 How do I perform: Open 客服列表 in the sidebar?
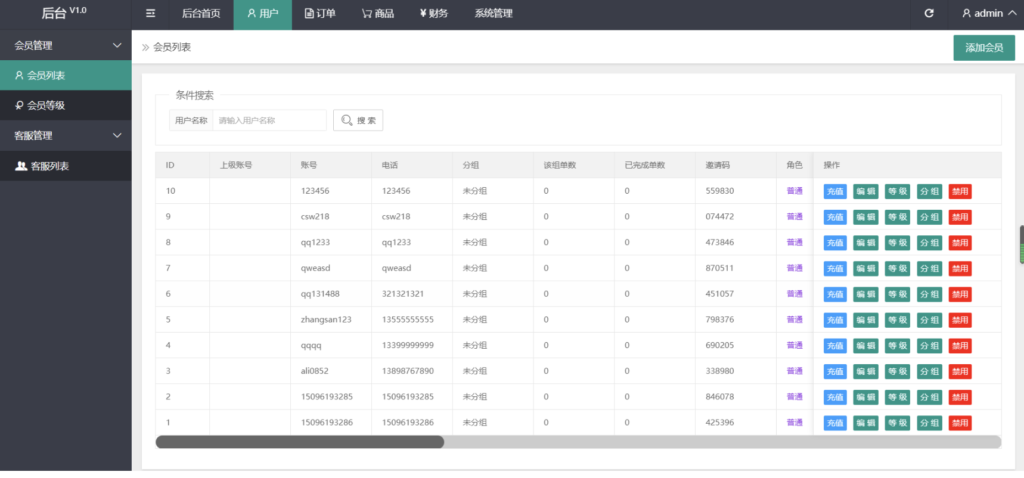(x=65, y=166)
